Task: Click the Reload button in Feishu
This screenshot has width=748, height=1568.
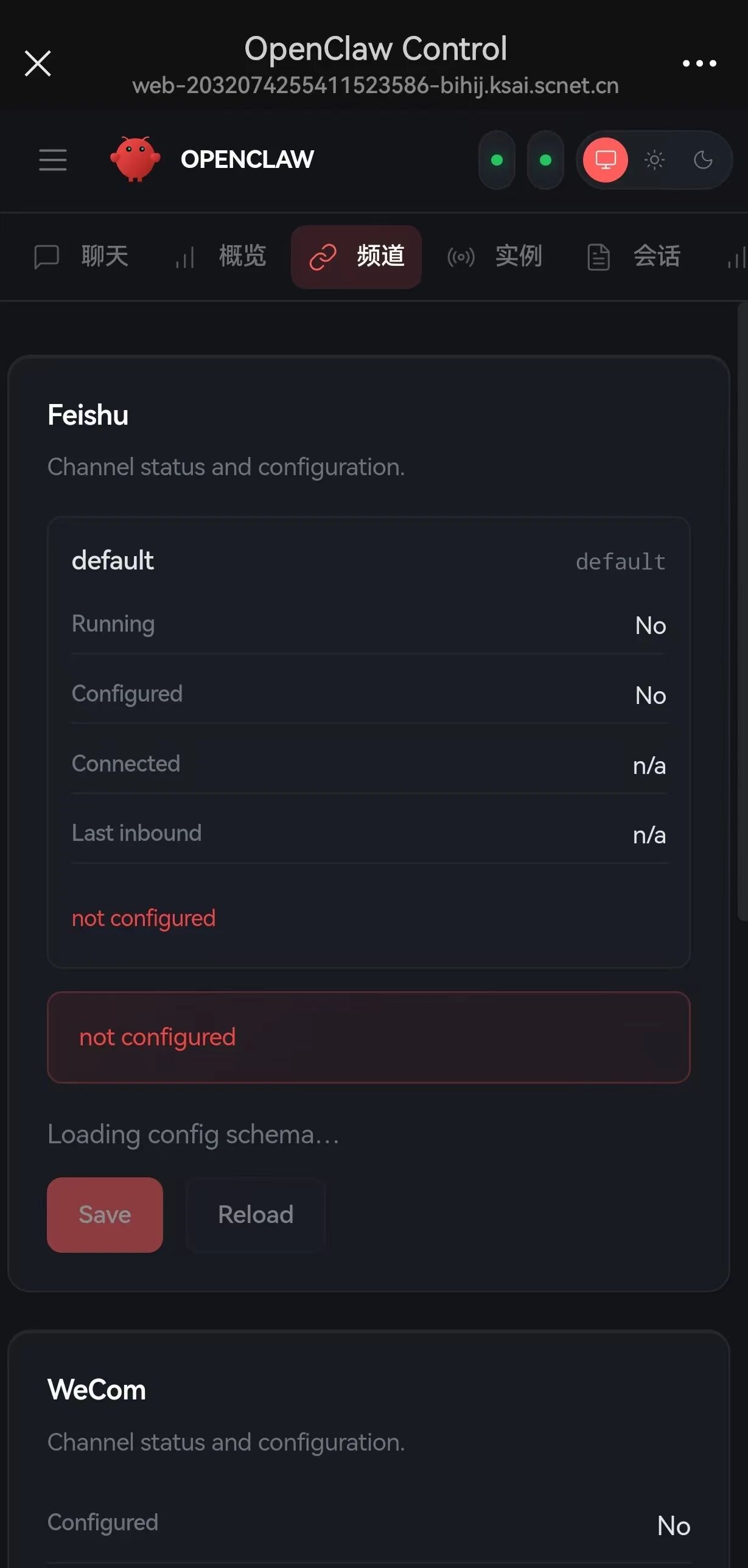Action: (256, 1214)
